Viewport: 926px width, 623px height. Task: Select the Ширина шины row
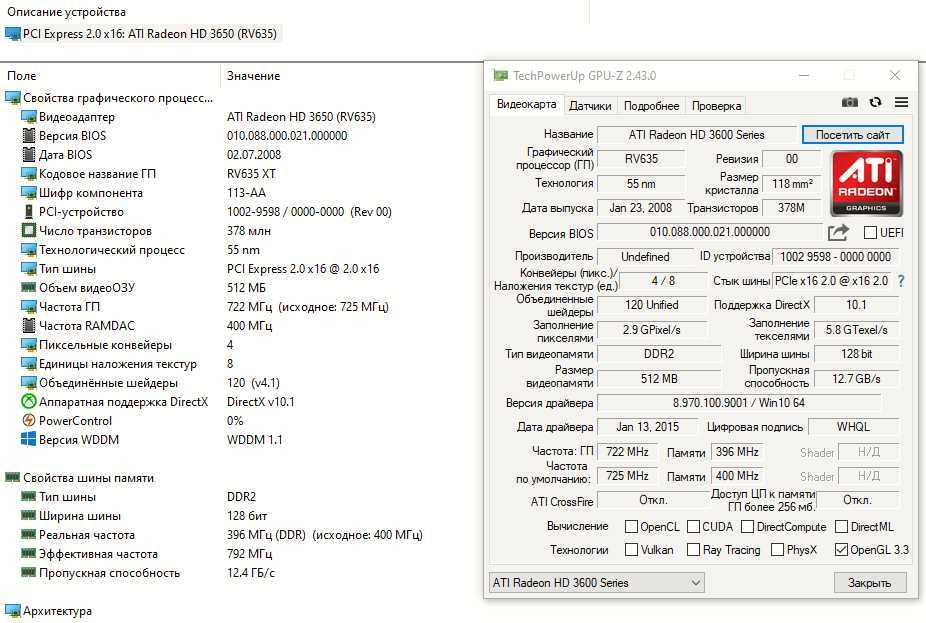point(80,516)
